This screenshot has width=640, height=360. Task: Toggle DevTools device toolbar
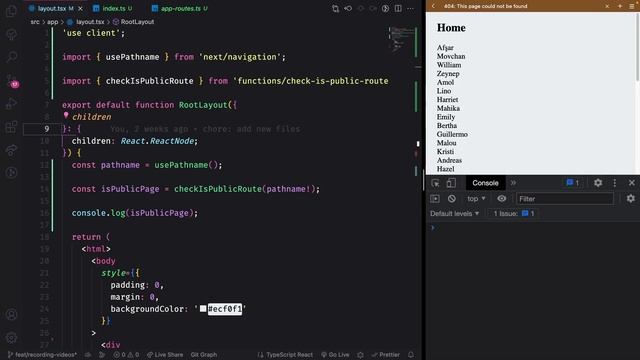(451, 183)
